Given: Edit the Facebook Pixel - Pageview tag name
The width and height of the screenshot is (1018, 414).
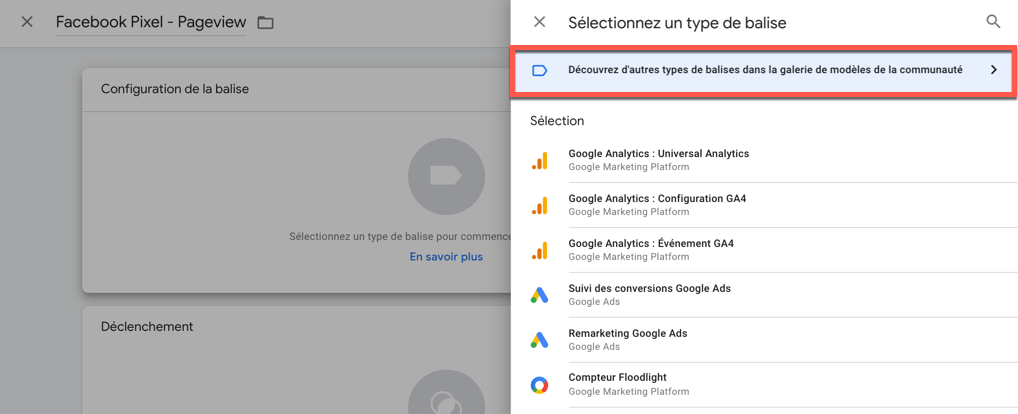Looking at the screenshot, I should (x=150, y=22).
